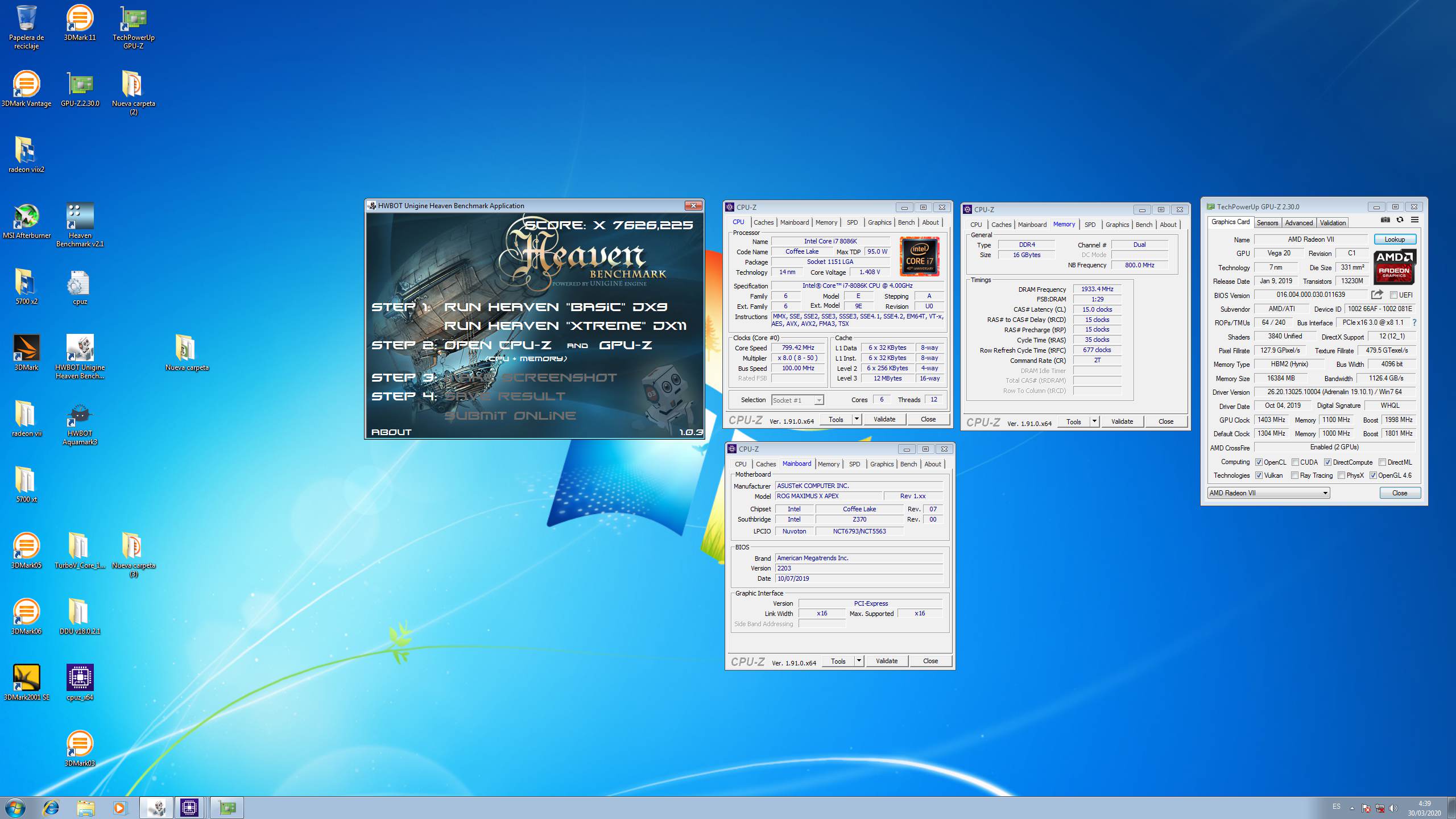Click the Bus Interface question mark icon

pos(1414,322)
